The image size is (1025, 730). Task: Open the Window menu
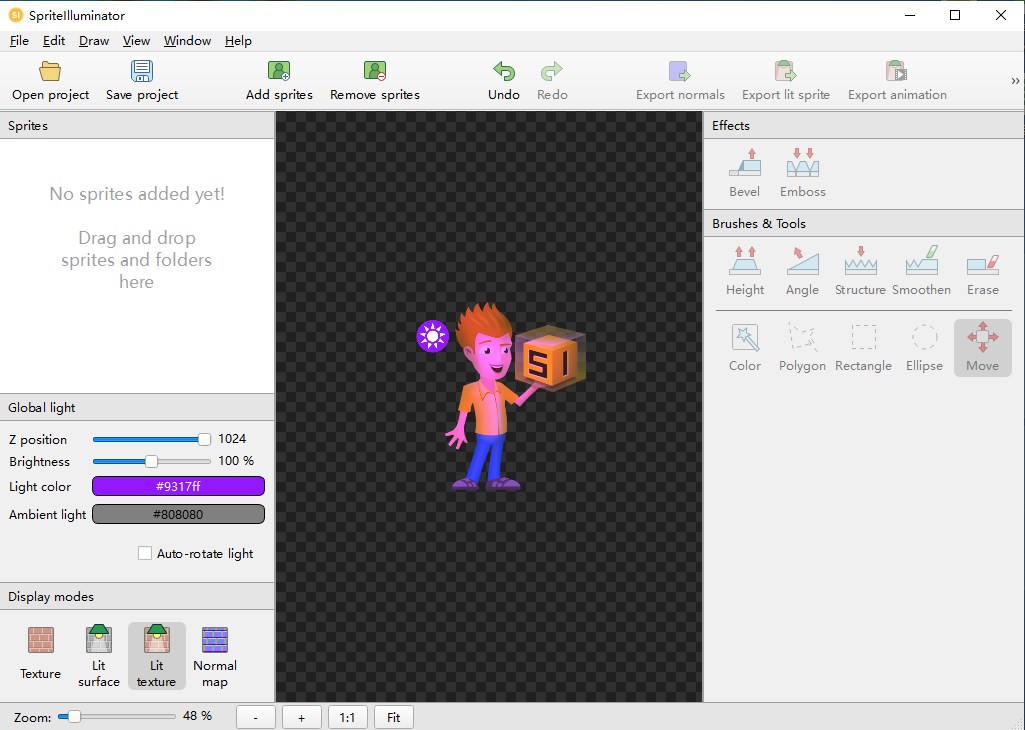point(187,41)
